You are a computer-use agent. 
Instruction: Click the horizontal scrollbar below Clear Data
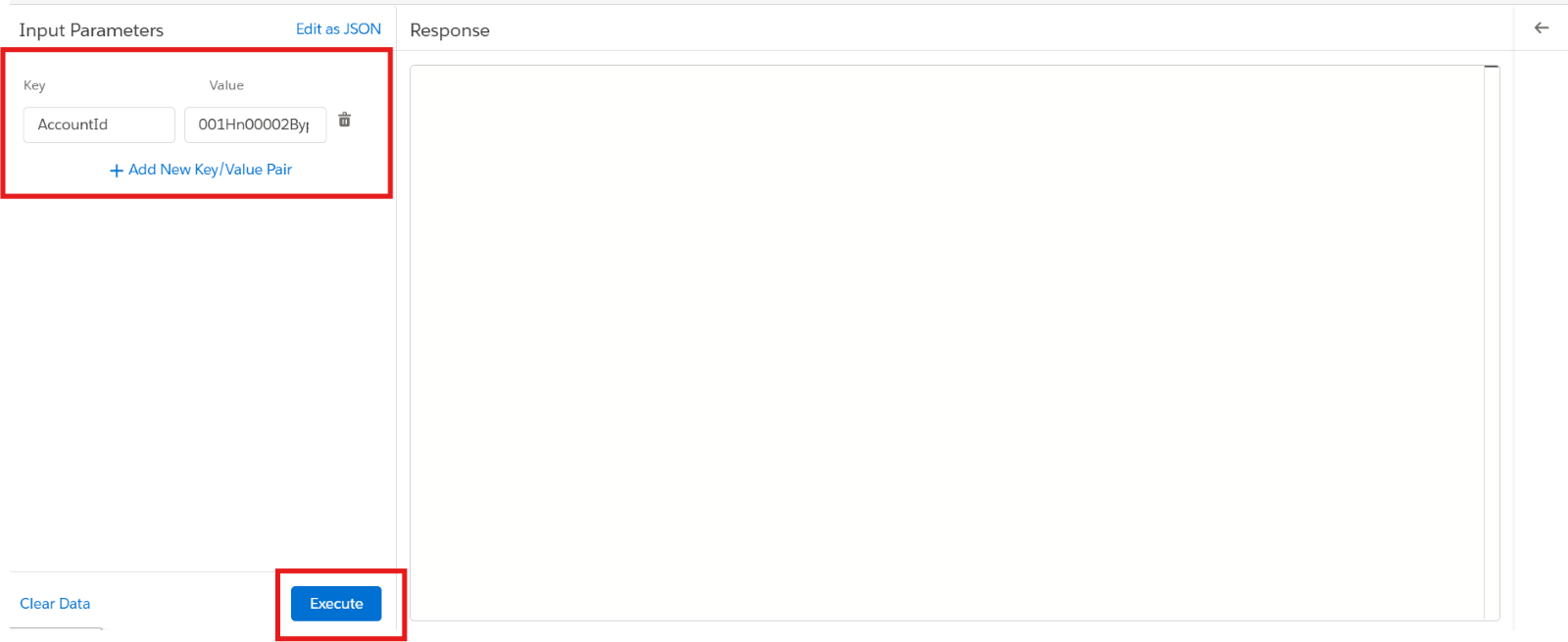pos(56,628)
